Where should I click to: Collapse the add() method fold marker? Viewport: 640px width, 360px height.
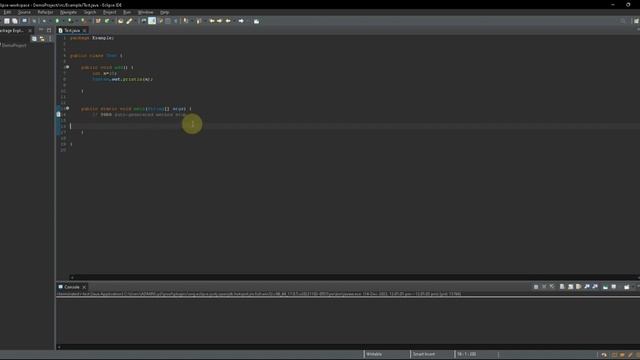(x=67, y=67)
